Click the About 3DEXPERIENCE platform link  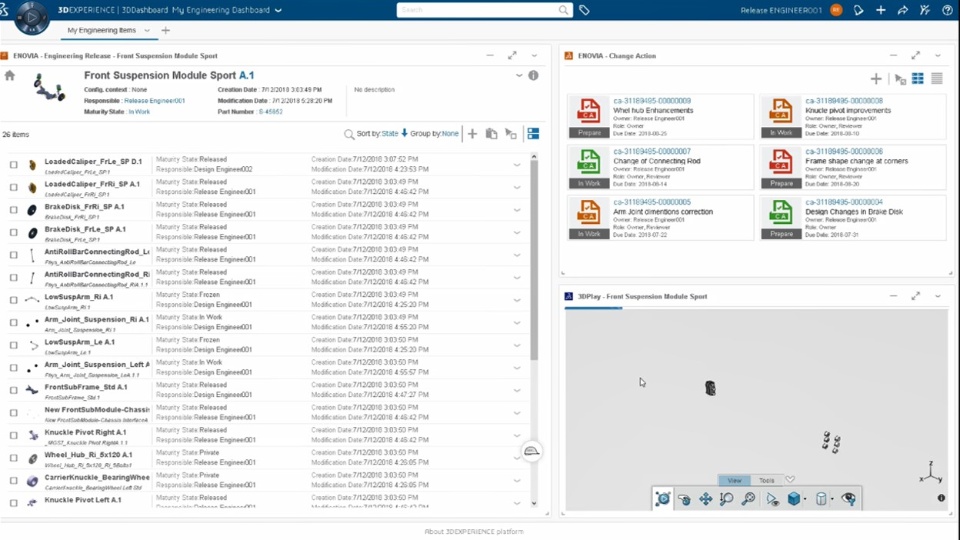pos(474,531)
